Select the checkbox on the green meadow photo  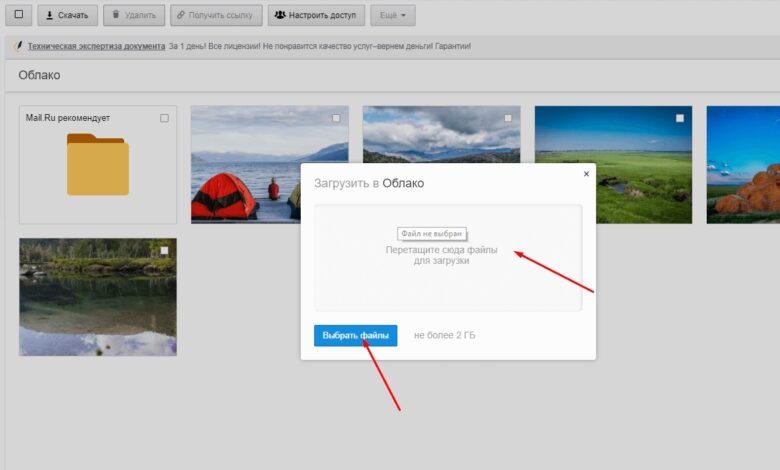tap(680, 118)
